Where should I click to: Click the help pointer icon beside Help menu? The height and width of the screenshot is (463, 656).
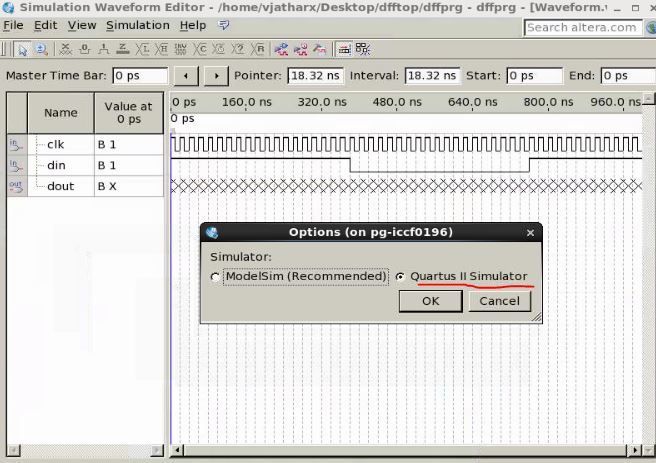(224, 26)
